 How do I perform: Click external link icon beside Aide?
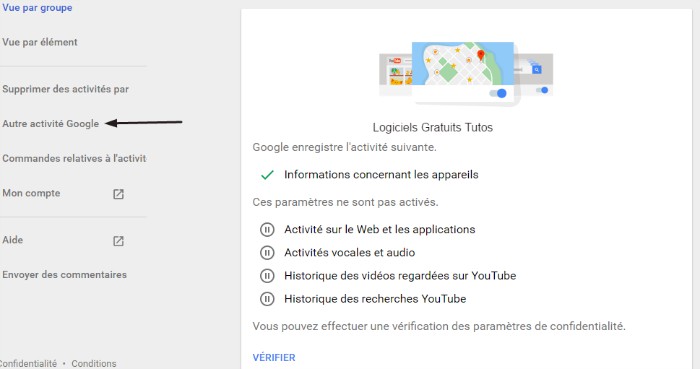tap(118, 241)
